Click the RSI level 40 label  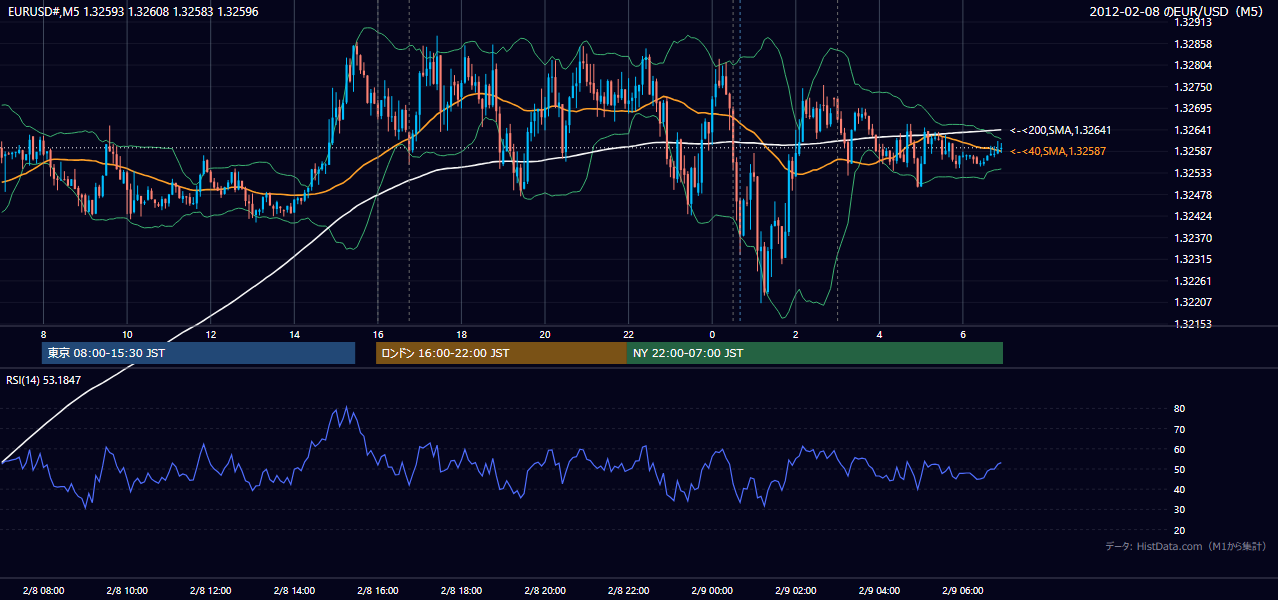click(x=1180, y=489)
